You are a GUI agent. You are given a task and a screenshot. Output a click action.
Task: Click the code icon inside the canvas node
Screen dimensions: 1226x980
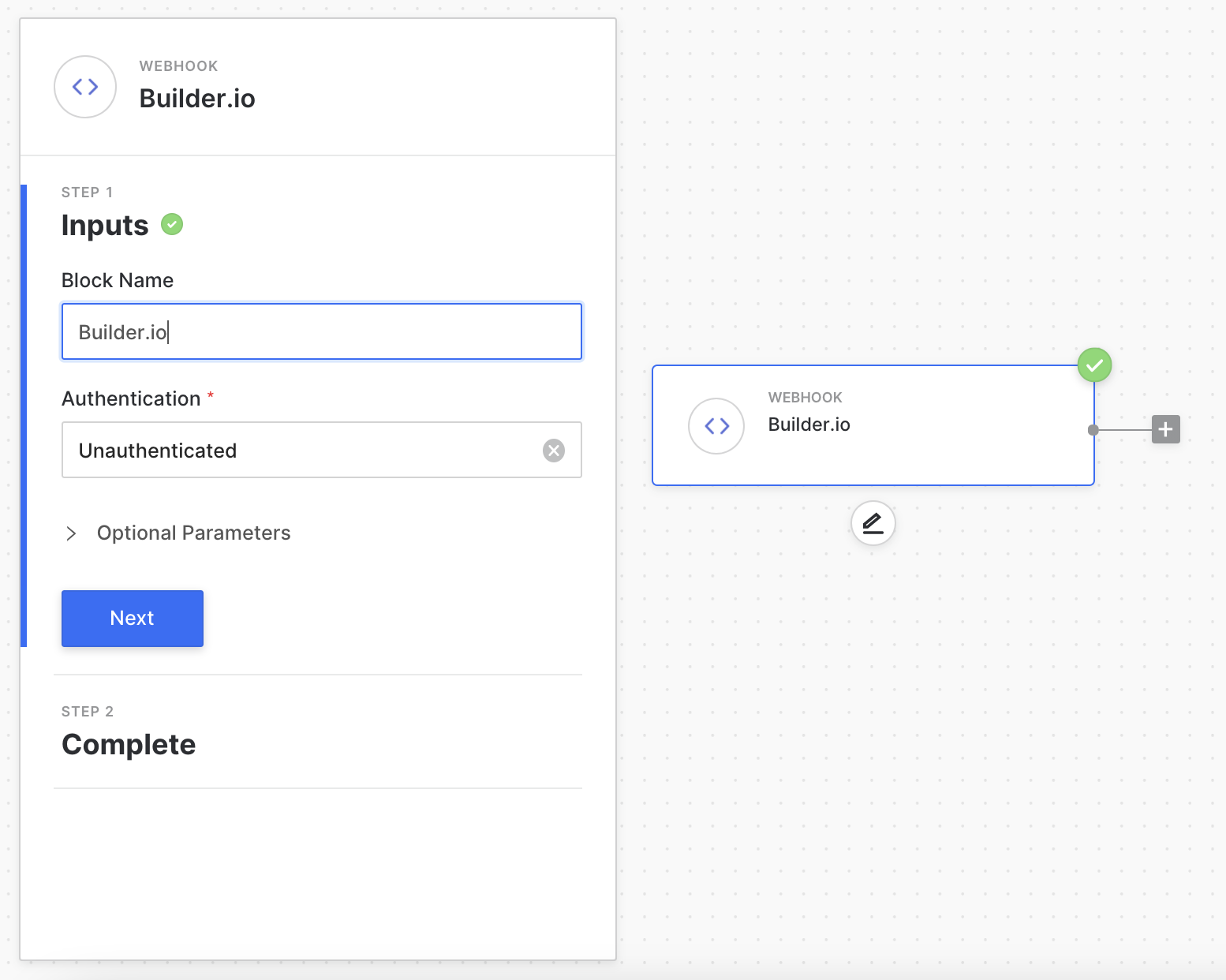pos(716,426)
